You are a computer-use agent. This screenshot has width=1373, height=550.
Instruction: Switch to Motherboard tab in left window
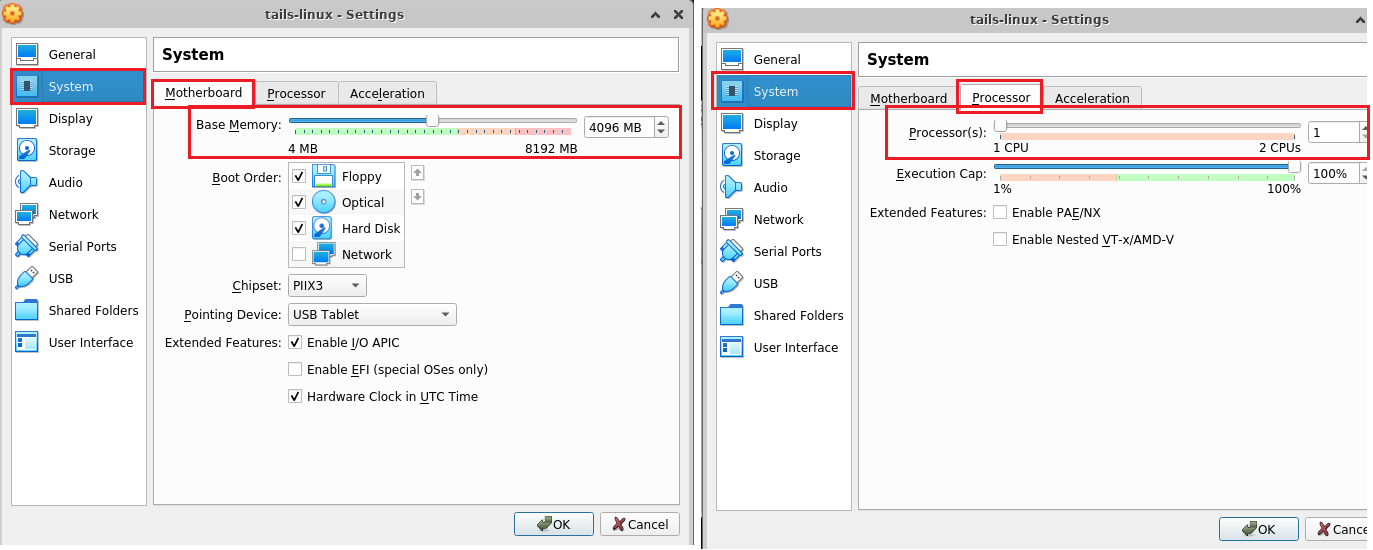click(x=204, y=93)
